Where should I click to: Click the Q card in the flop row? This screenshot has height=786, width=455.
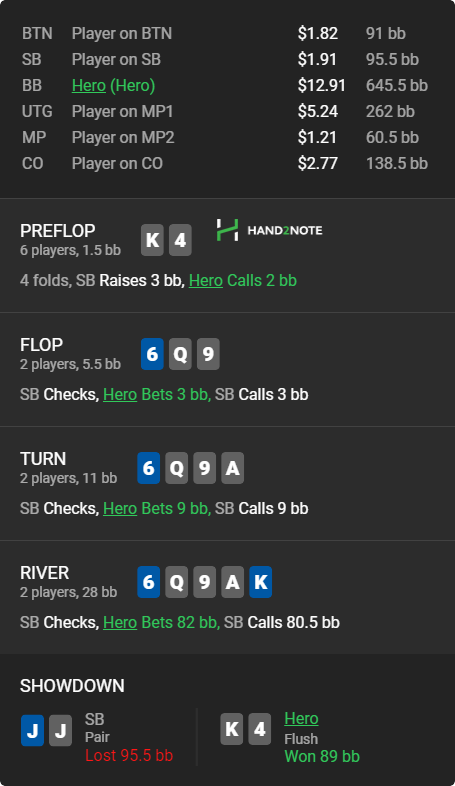click(180, 354)
